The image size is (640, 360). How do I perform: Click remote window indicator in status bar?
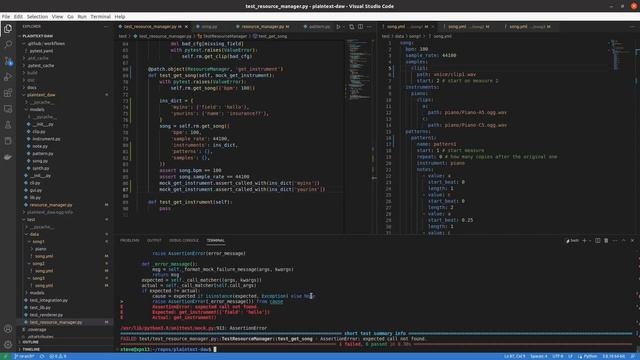click(6, 356)
